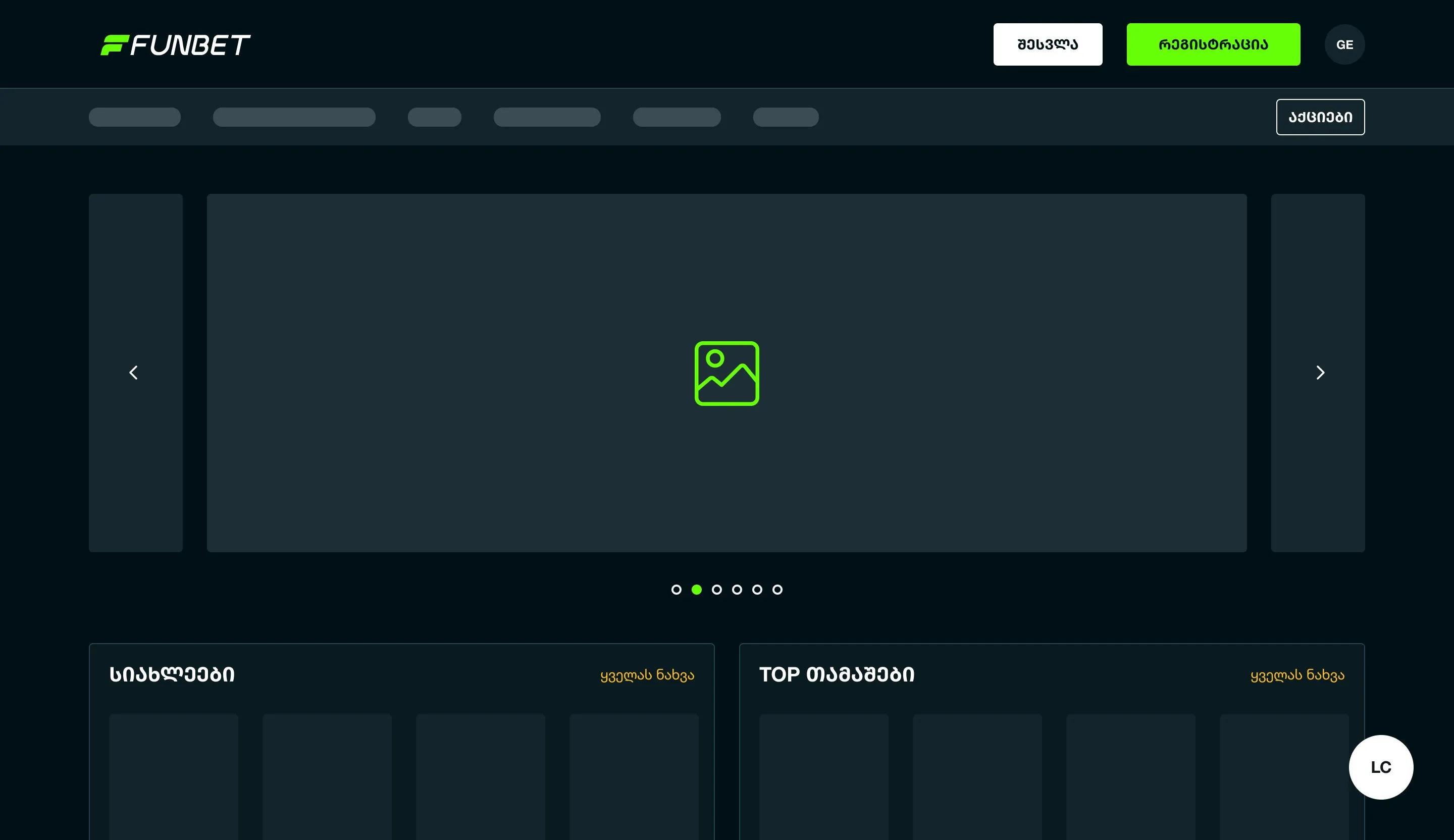Open ყველას ნახვა link in TOP თამაშები section
Viewport: 1454px width, 840px height.
click(1297, 675)
